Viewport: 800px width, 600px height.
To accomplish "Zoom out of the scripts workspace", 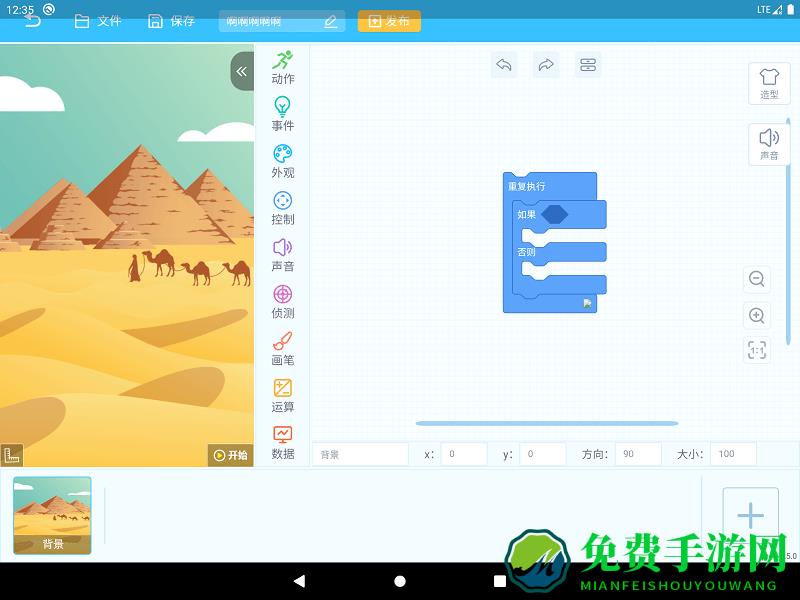I will (x=757, y=280).
